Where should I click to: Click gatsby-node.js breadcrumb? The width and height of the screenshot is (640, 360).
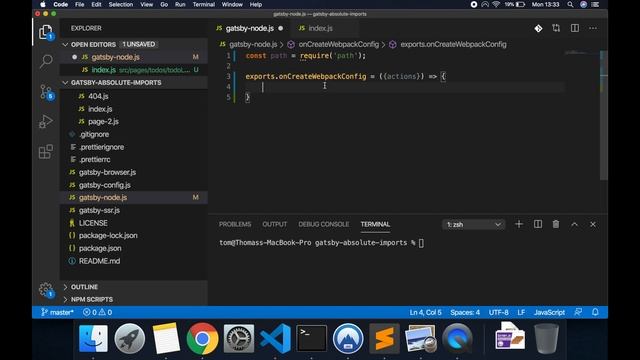253,44
